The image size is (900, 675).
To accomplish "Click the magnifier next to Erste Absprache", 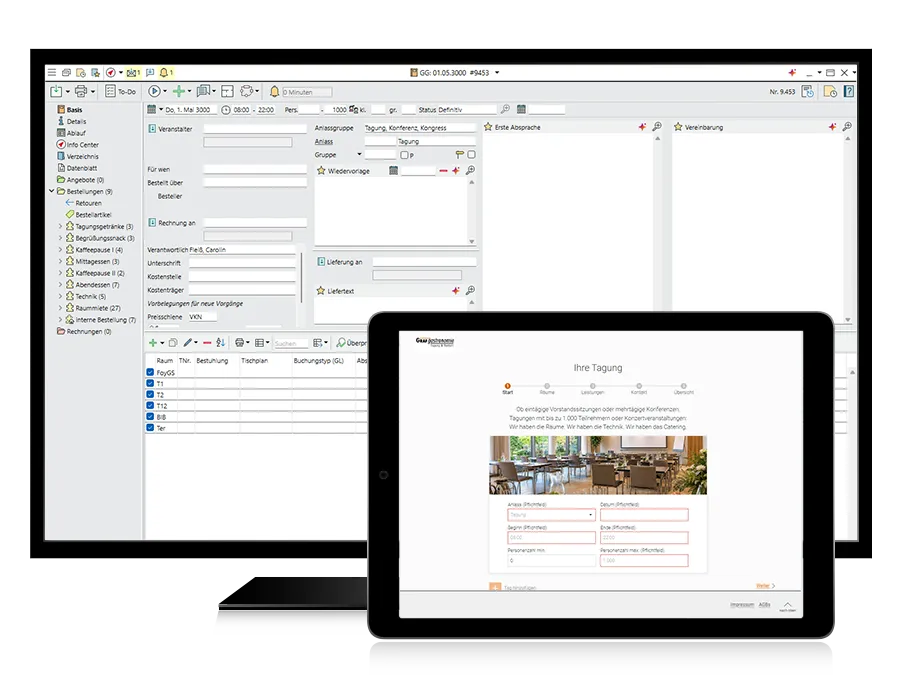I will (x=657, y=126).
